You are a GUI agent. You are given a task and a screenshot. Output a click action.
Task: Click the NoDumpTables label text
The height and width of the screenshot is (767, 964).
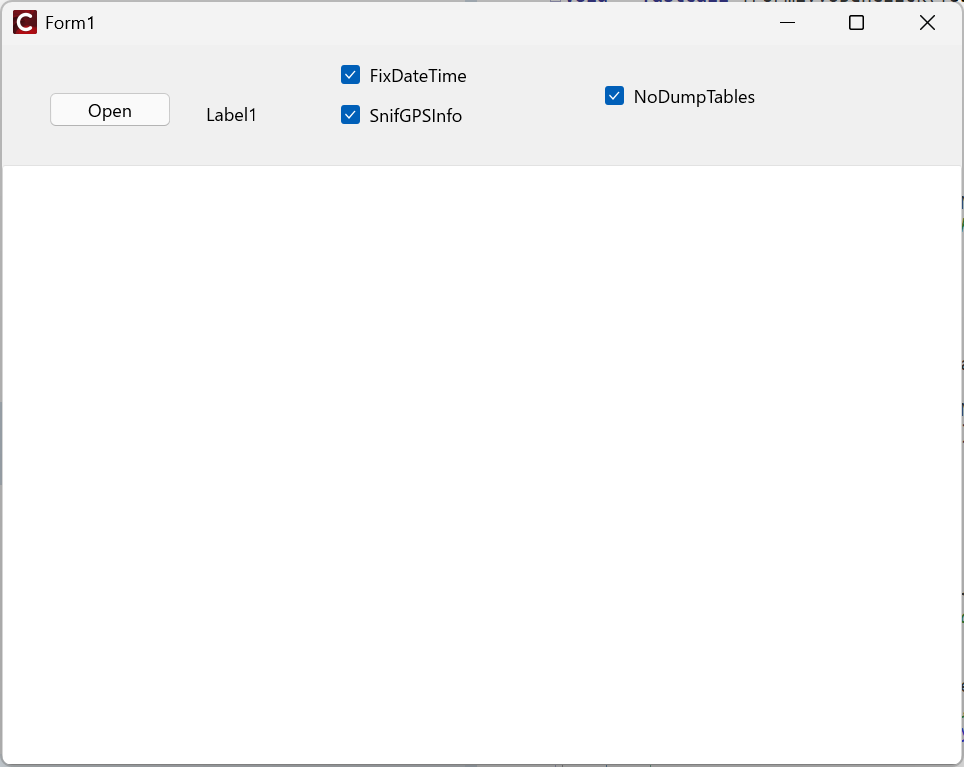[x=693, y=97]
